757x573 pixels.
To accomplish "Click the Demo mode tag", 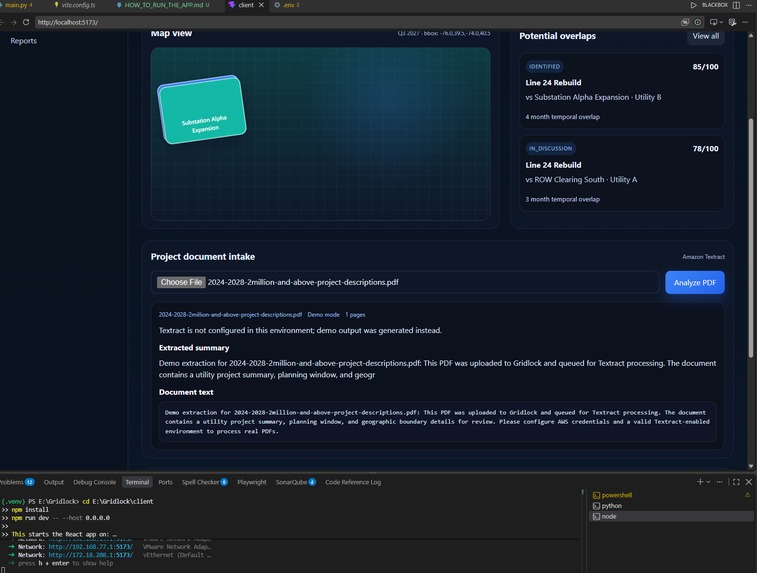I will 323,315.
